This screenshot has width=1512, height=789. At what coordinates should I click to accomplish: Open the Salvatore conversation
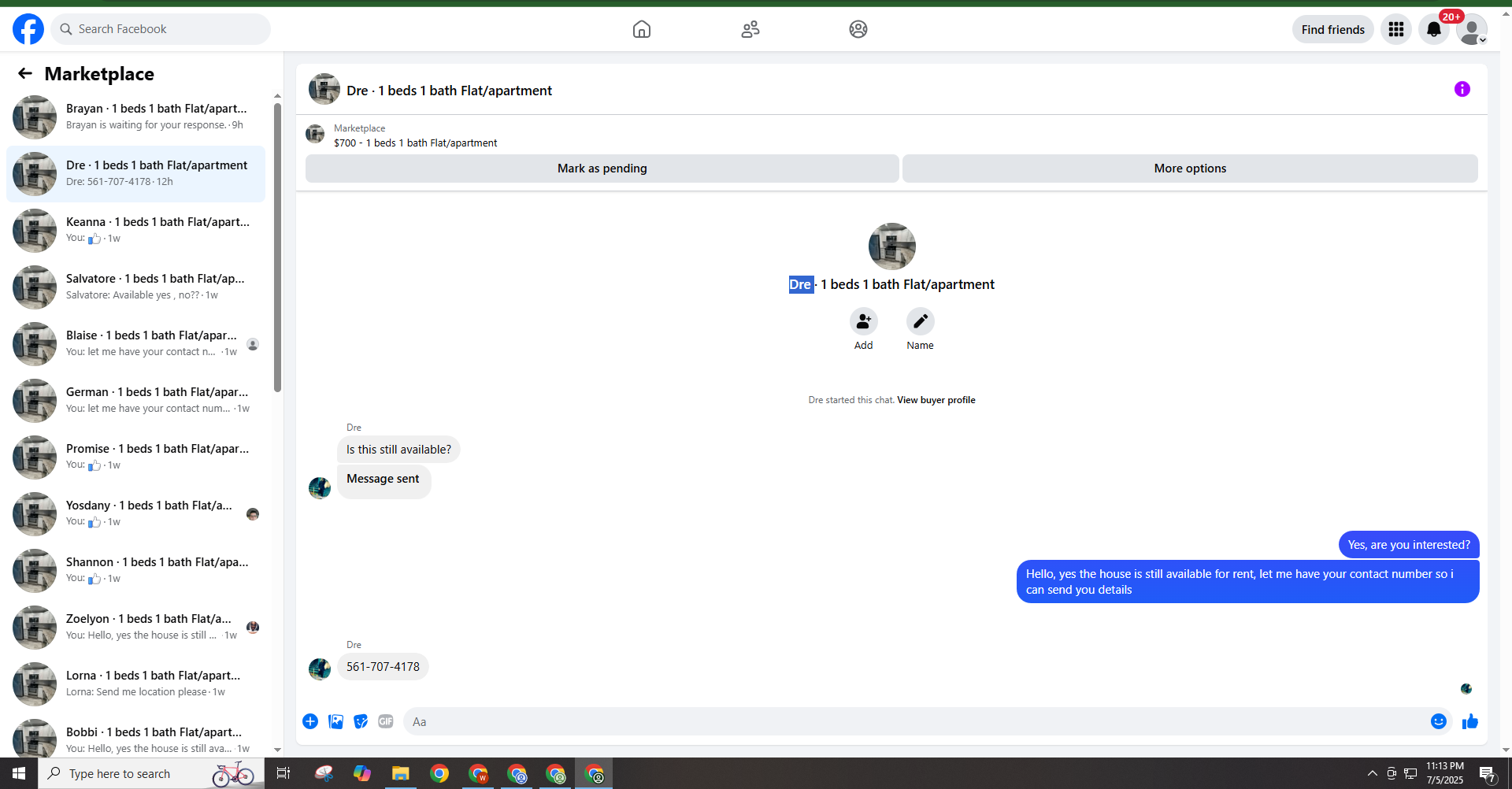coord(135,287)
